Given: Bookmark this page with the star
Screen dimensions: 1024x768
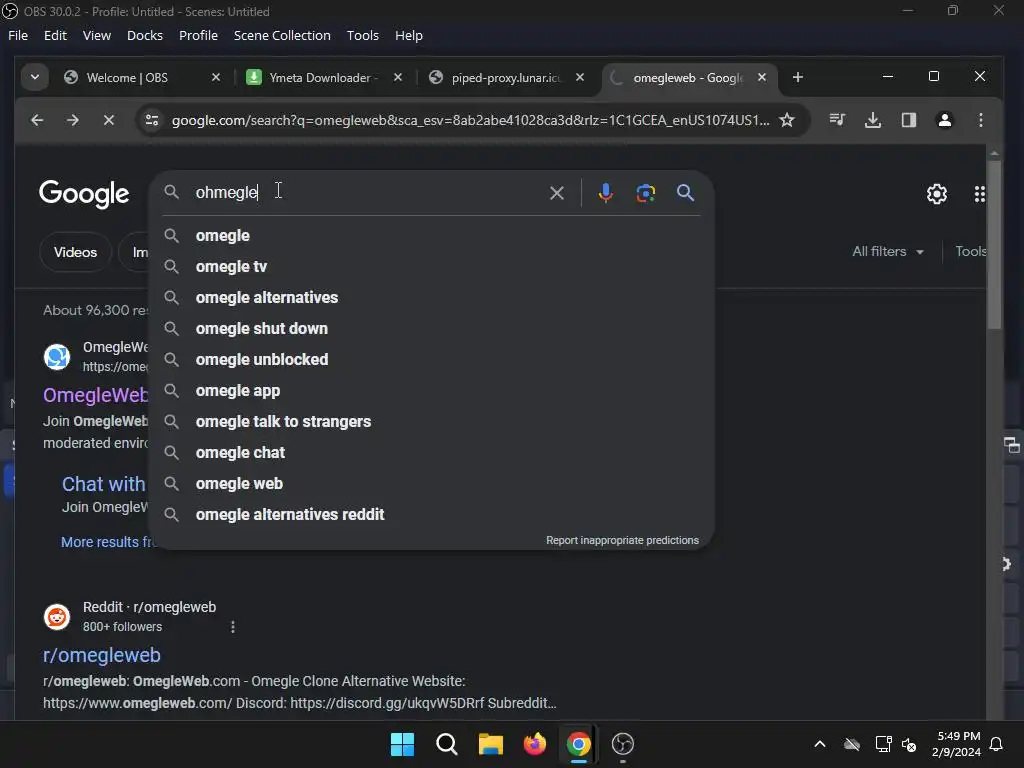Looking at the screenshot, I should 787,120.
